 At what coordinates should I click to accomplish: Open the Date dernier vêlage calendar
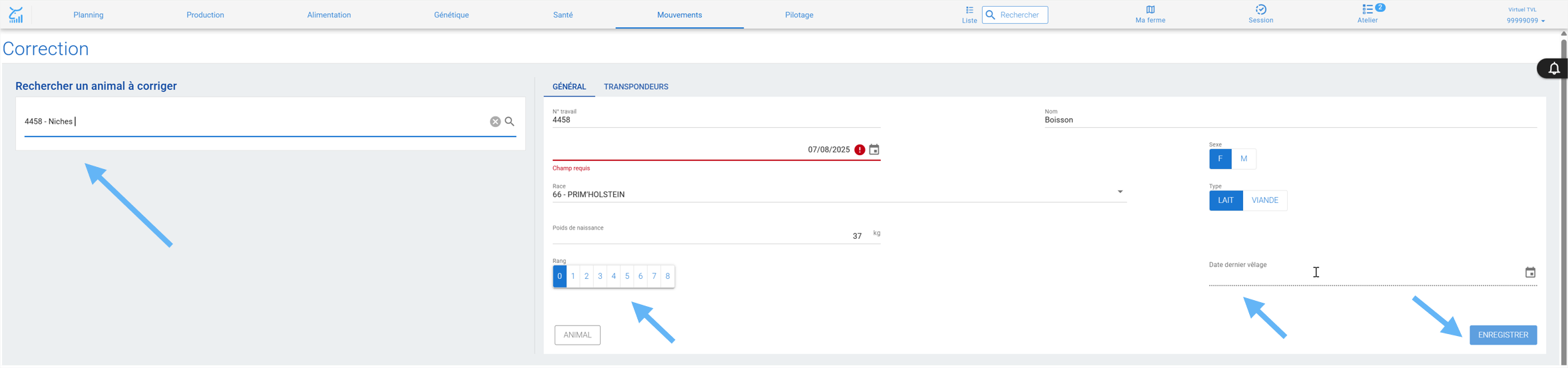point(1530,272)
